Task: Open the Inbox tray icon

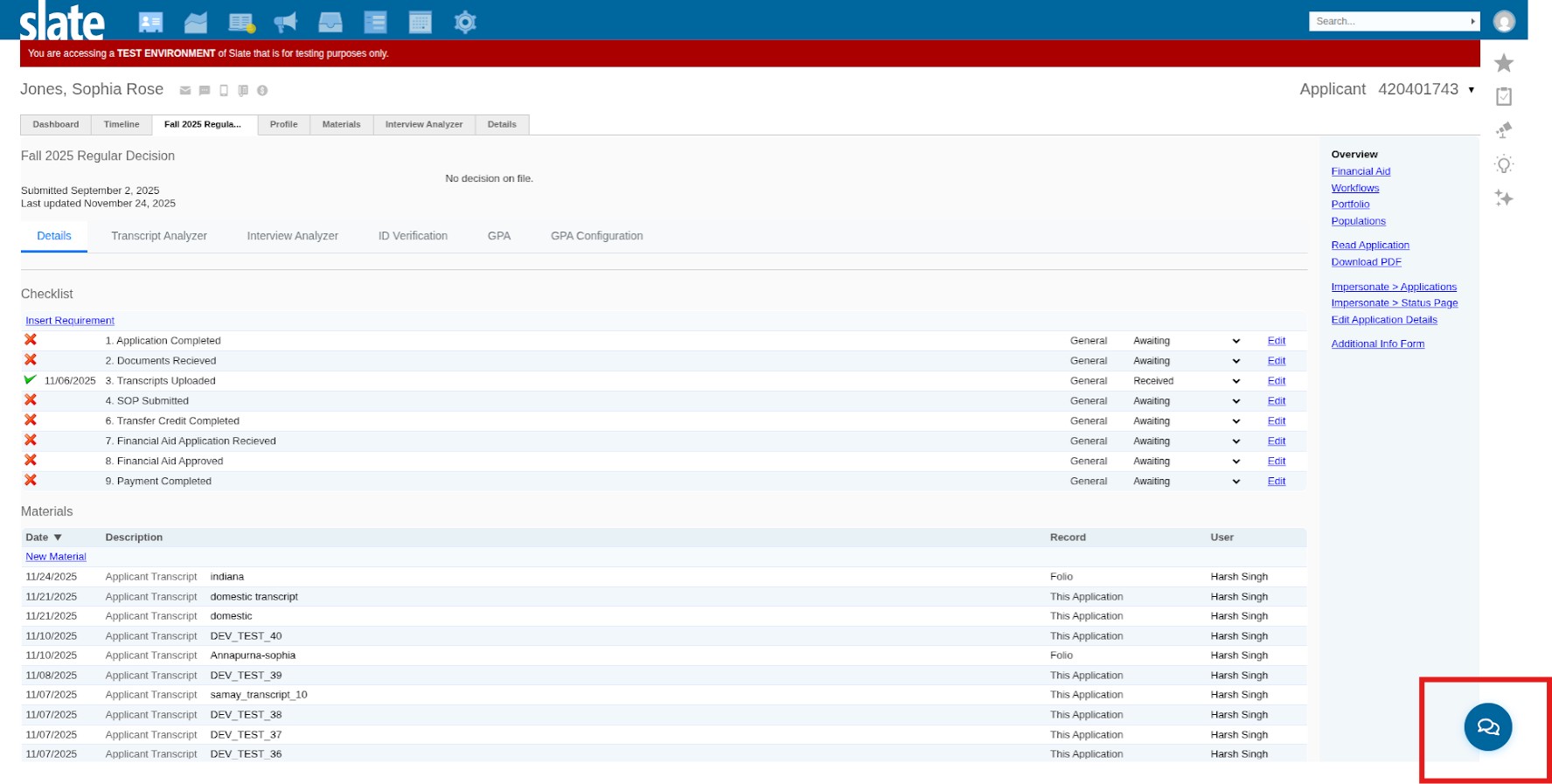Action: pyautogui.click(x=330, y=23)
